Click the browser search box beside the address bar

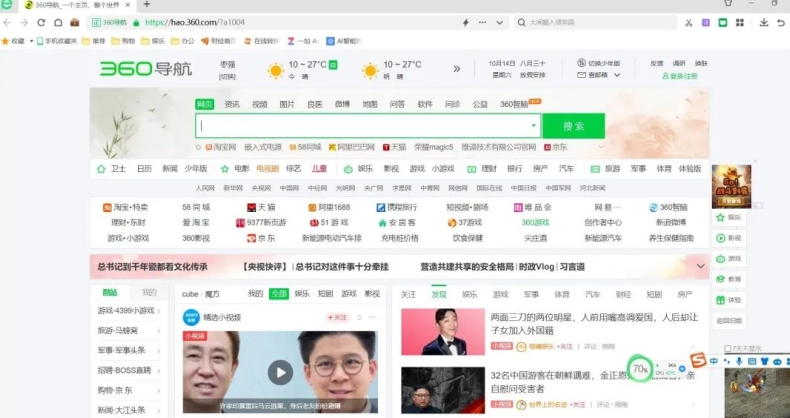[x=597, y=23]
